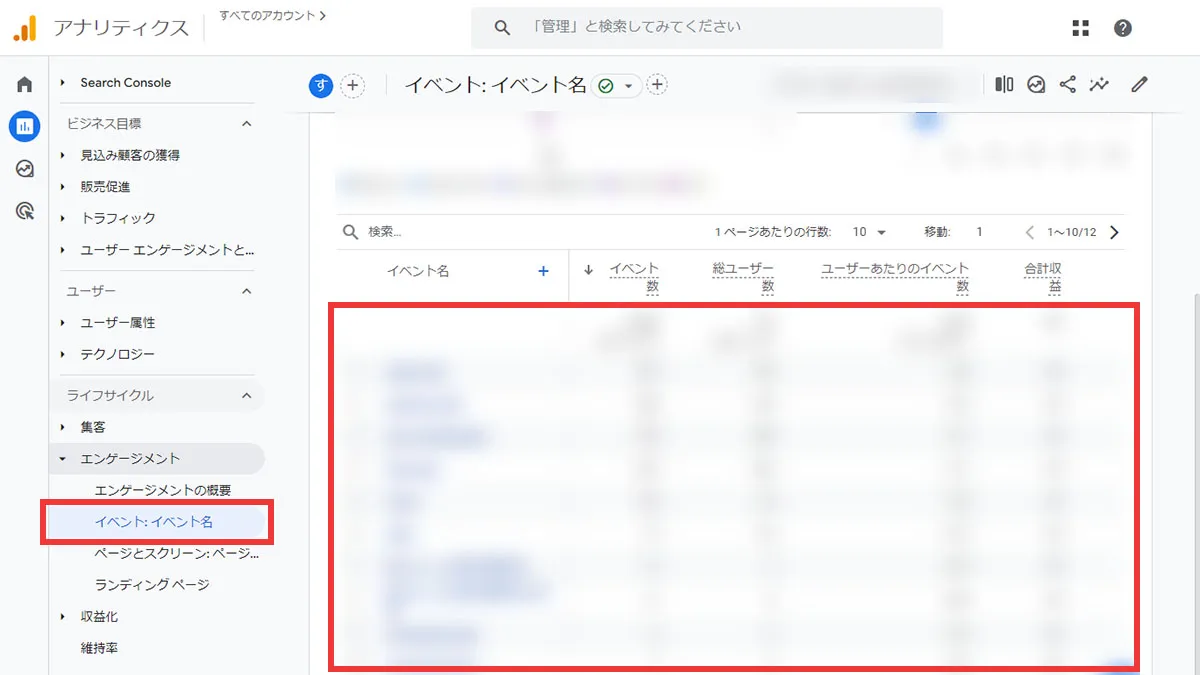This screenshot has height=675, width=1200.
Task: Go to next page with the pagination arrow
Action: 1113,231
